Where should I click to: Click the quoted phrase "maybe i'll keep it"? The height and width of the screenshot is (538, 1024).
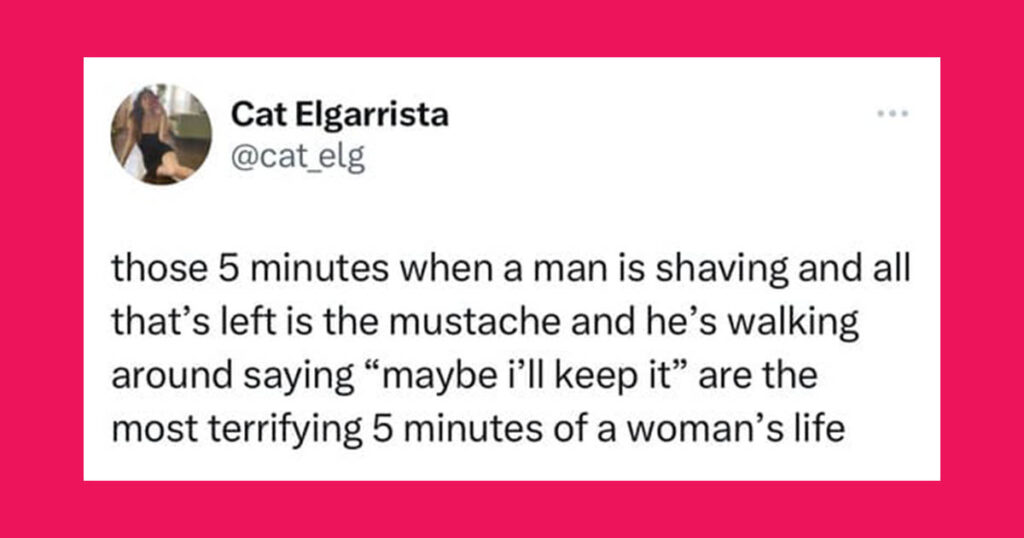point(525,377)
